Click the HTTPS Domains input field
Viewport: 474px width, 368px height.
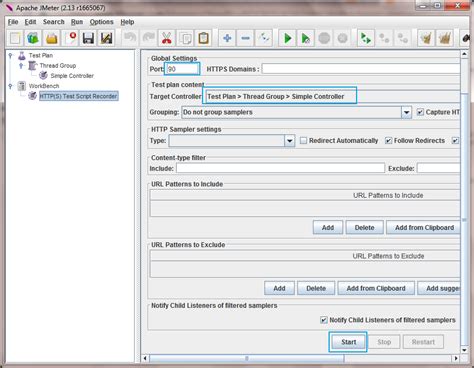361,69
